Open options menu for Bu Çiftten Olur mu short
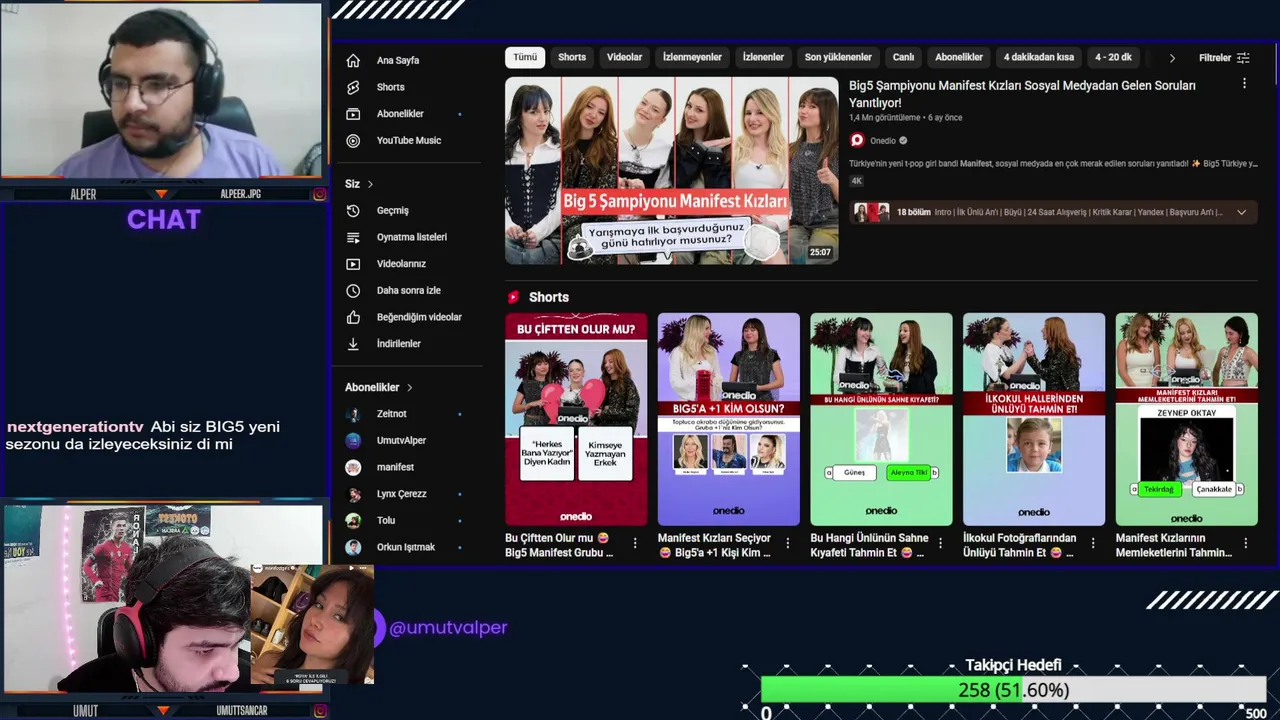Viewport: 1280px width, 720px height. point(634,544)
